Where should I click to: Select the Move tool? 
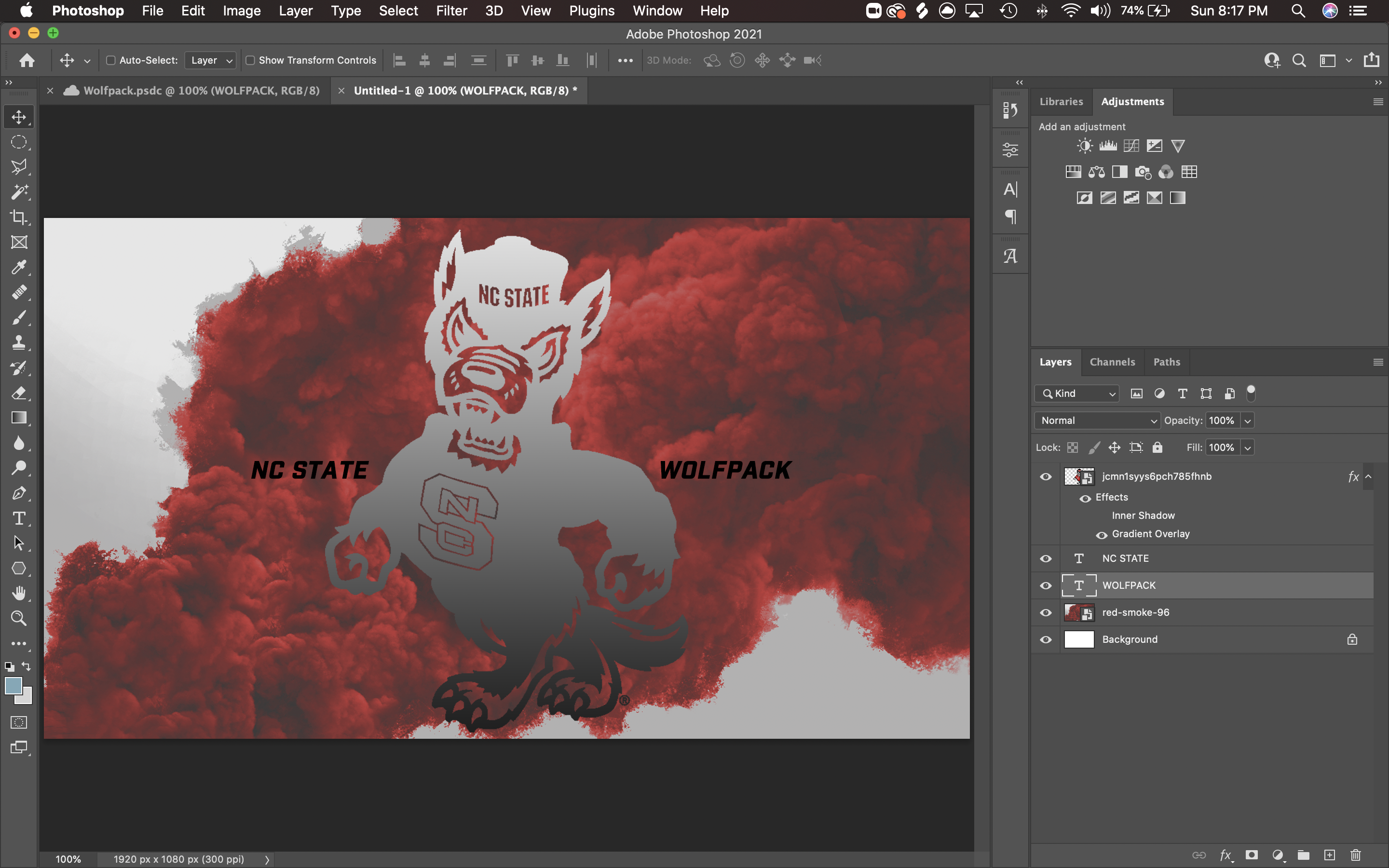click(x=19, y=117)
